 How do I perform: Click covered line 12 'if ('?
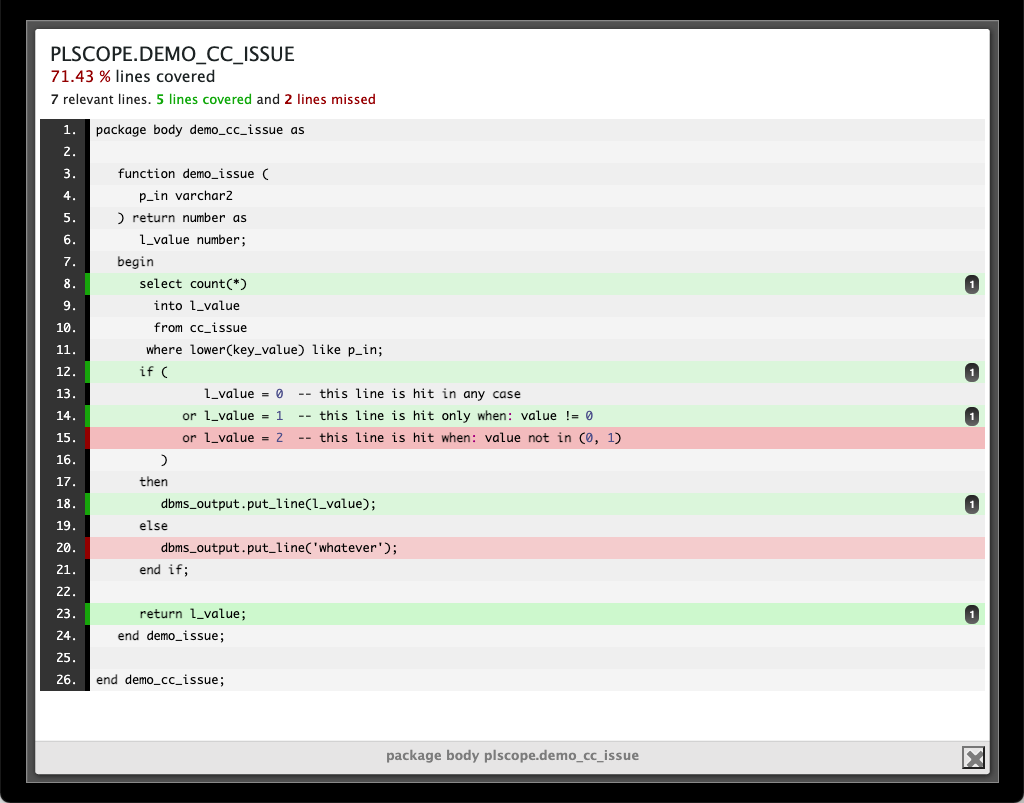click(x=153, y=372)
